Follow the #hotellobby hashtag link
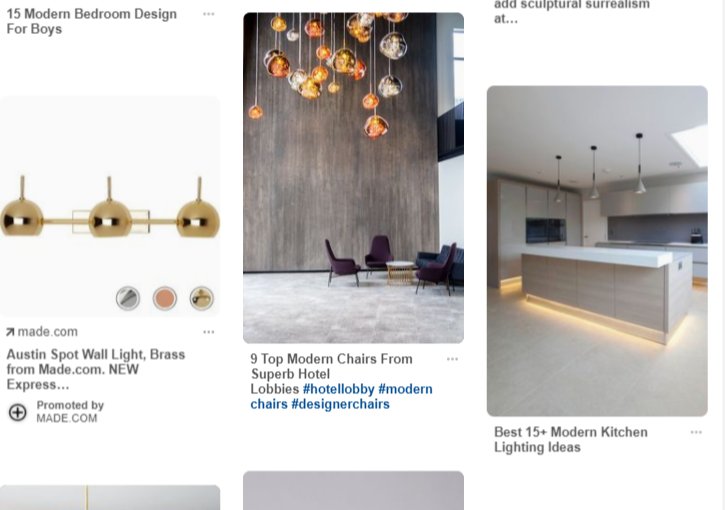Image resolution: width=725 pixels, height=510 pixels. pyautogui.click(x=338, y=389)
